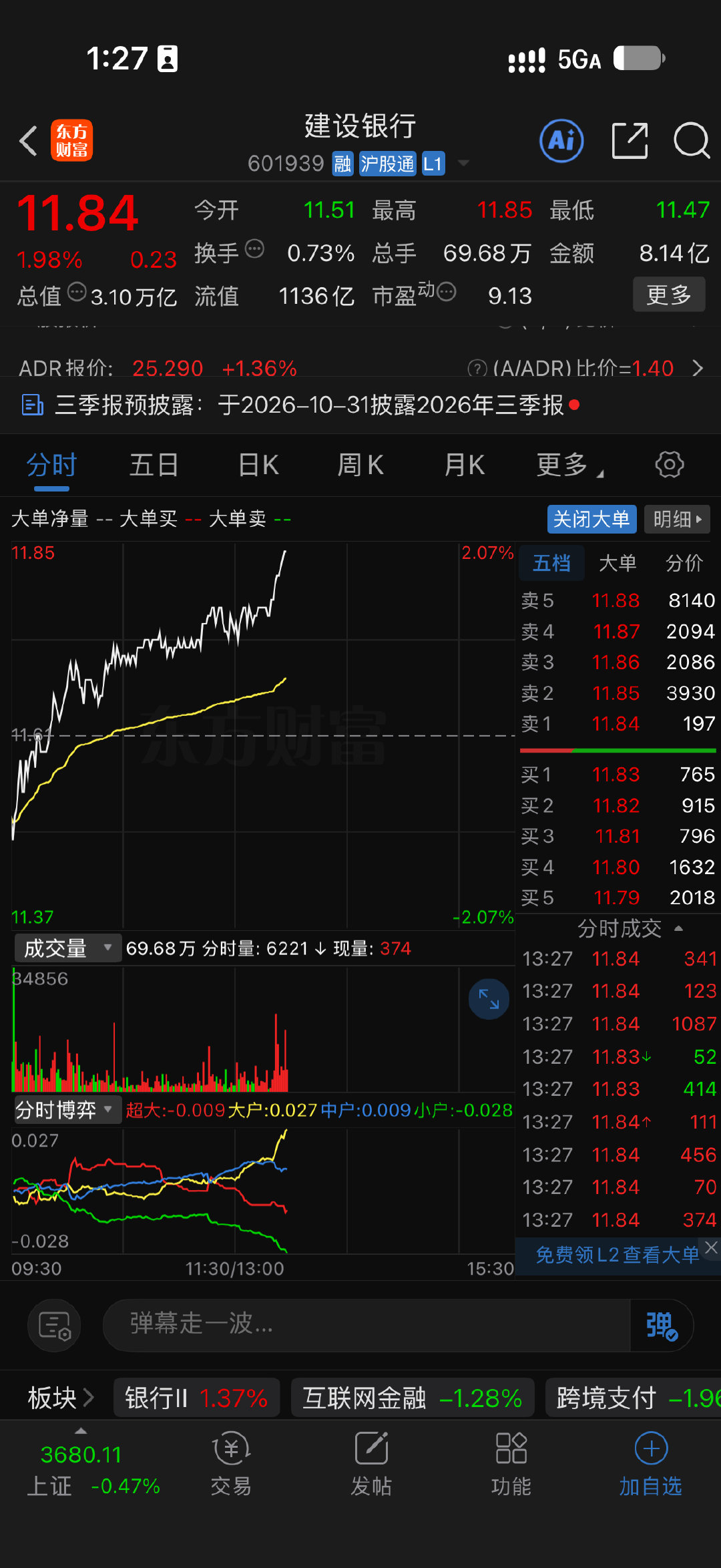The image size is (721, 1568).
Task: Open the search magnifier icon
Action: click(691, 141)
